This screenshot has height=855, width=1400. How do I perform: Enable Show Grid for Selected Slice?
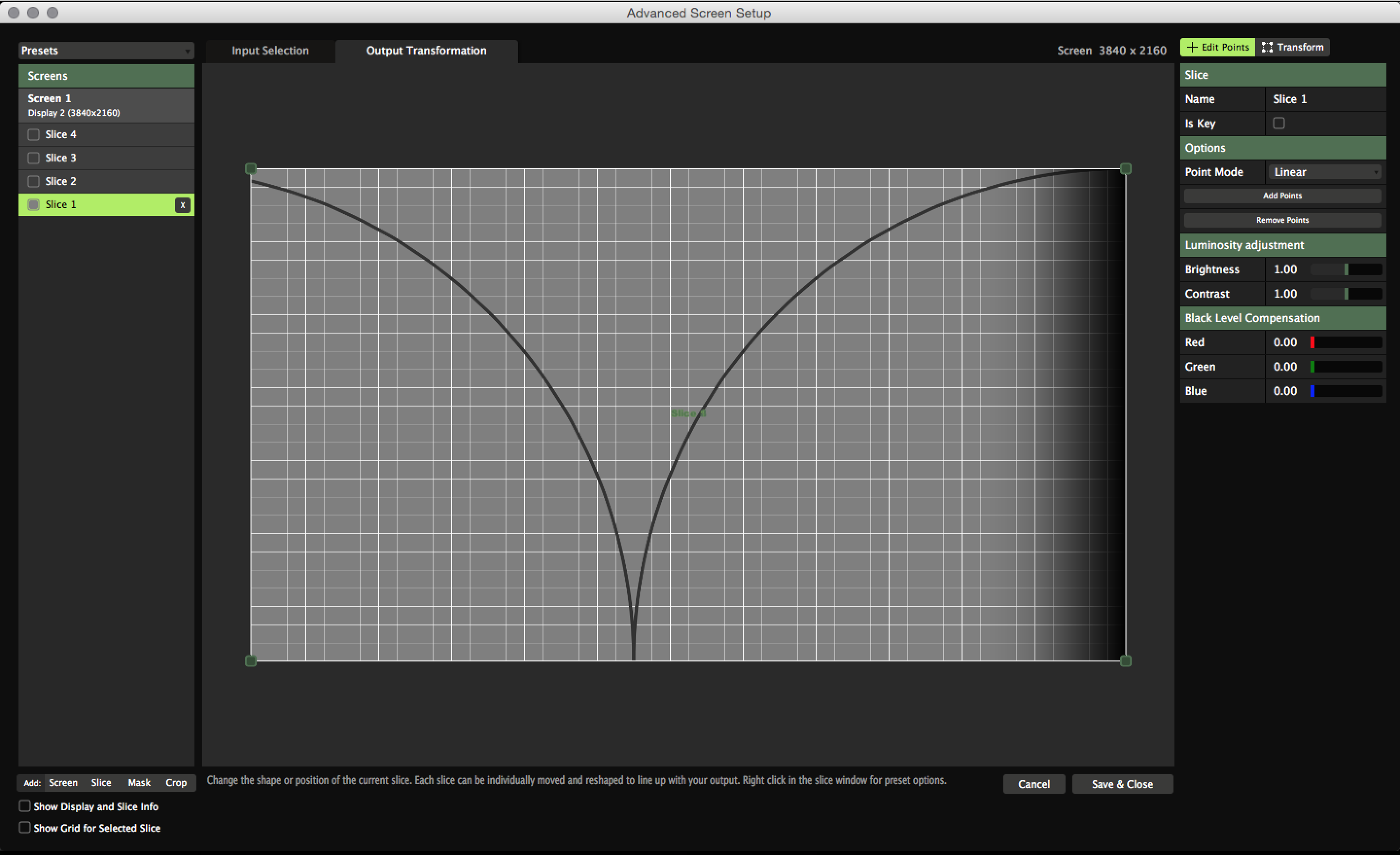pyautogui.click(x=25, y=827)
